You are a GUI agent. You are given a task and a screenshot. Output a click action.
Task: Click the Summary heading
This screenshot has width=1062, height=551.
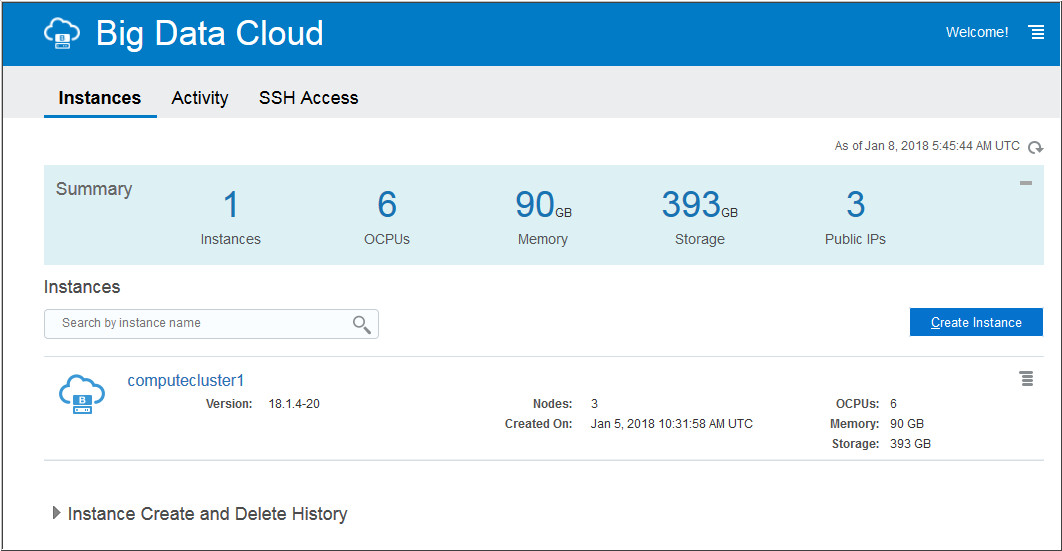coord(93,189)
